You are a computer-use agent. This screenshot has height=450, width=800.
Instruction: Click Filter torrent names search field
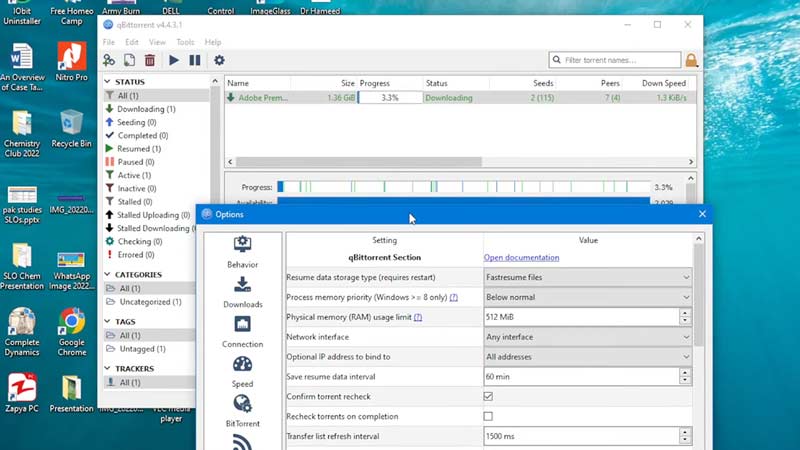click(615, 60)
